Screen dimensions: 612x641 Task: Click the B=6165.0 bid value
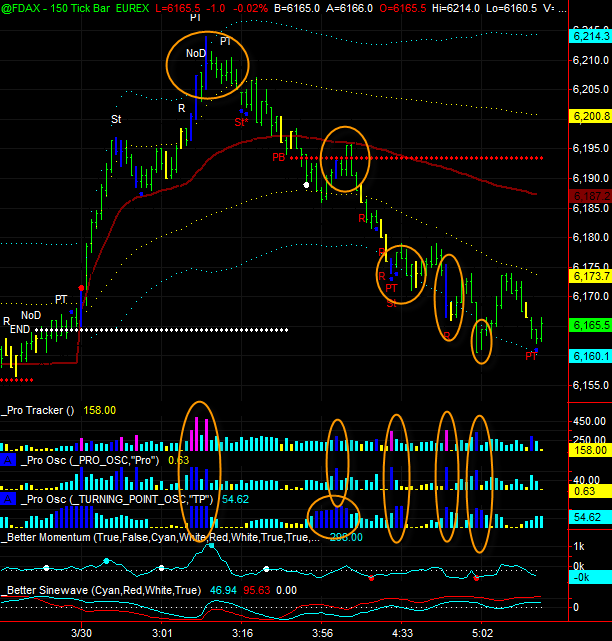pyautogui.click(x=297, y=8)
